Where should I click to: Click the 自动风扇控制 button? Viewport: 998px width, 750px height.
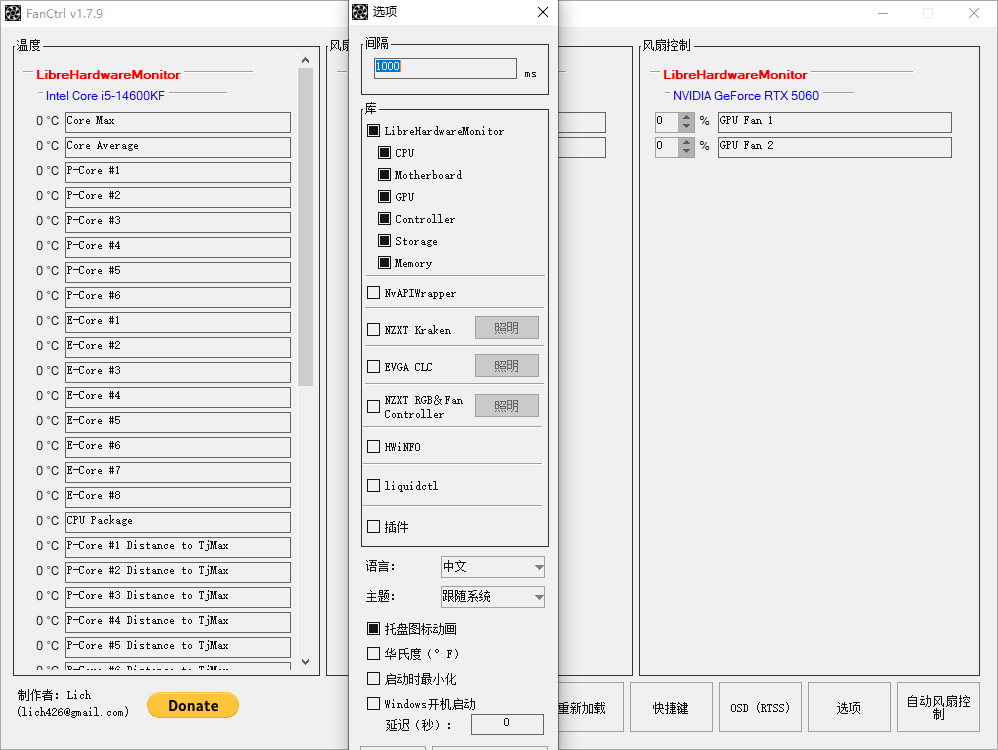938,708
